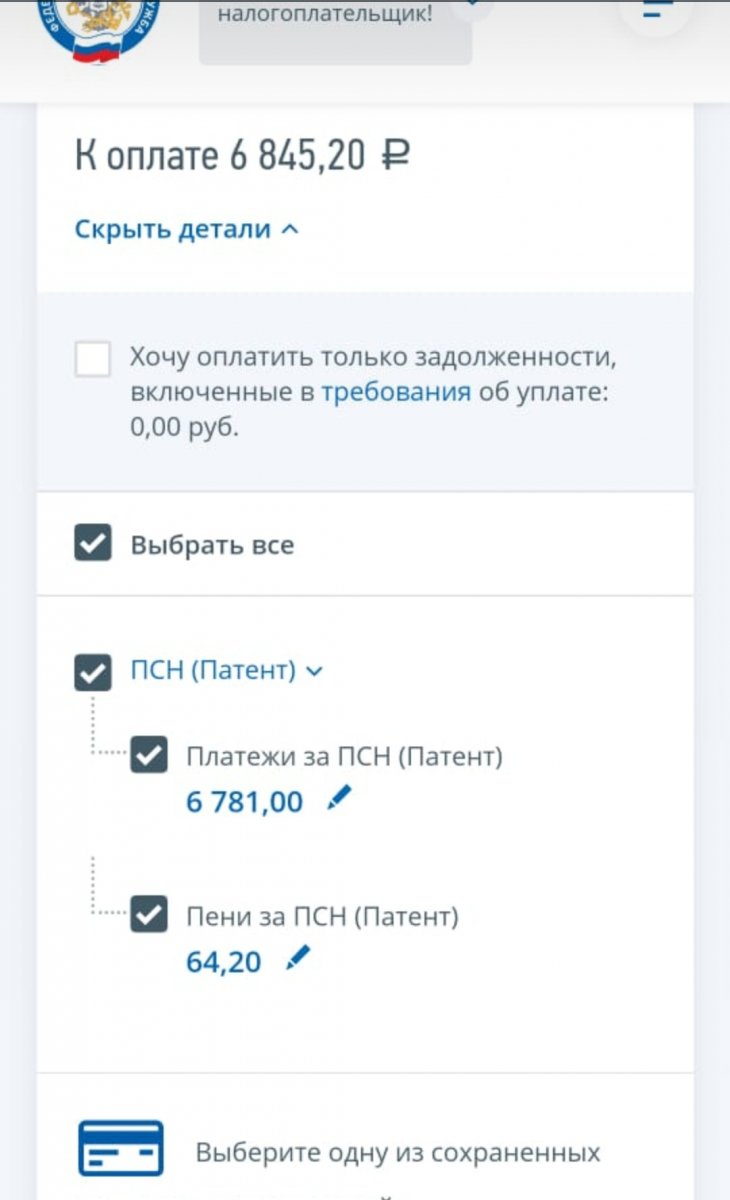This screenshot has width=730, height=1200.
Task: Open the требования link
Action: (396, 392)
